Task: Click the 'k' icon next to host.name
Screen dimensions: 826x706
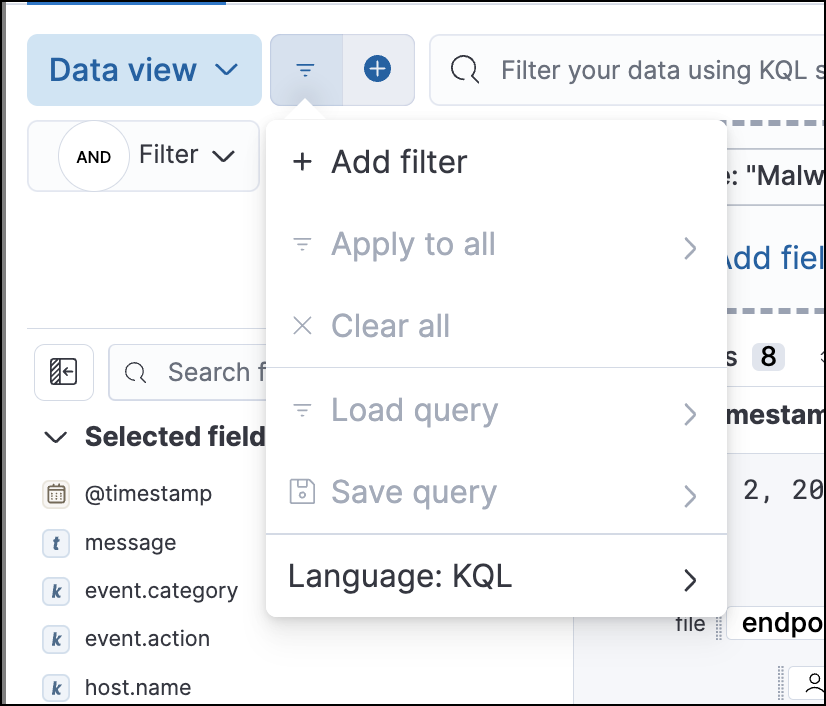Action: (x=56, y=687)
